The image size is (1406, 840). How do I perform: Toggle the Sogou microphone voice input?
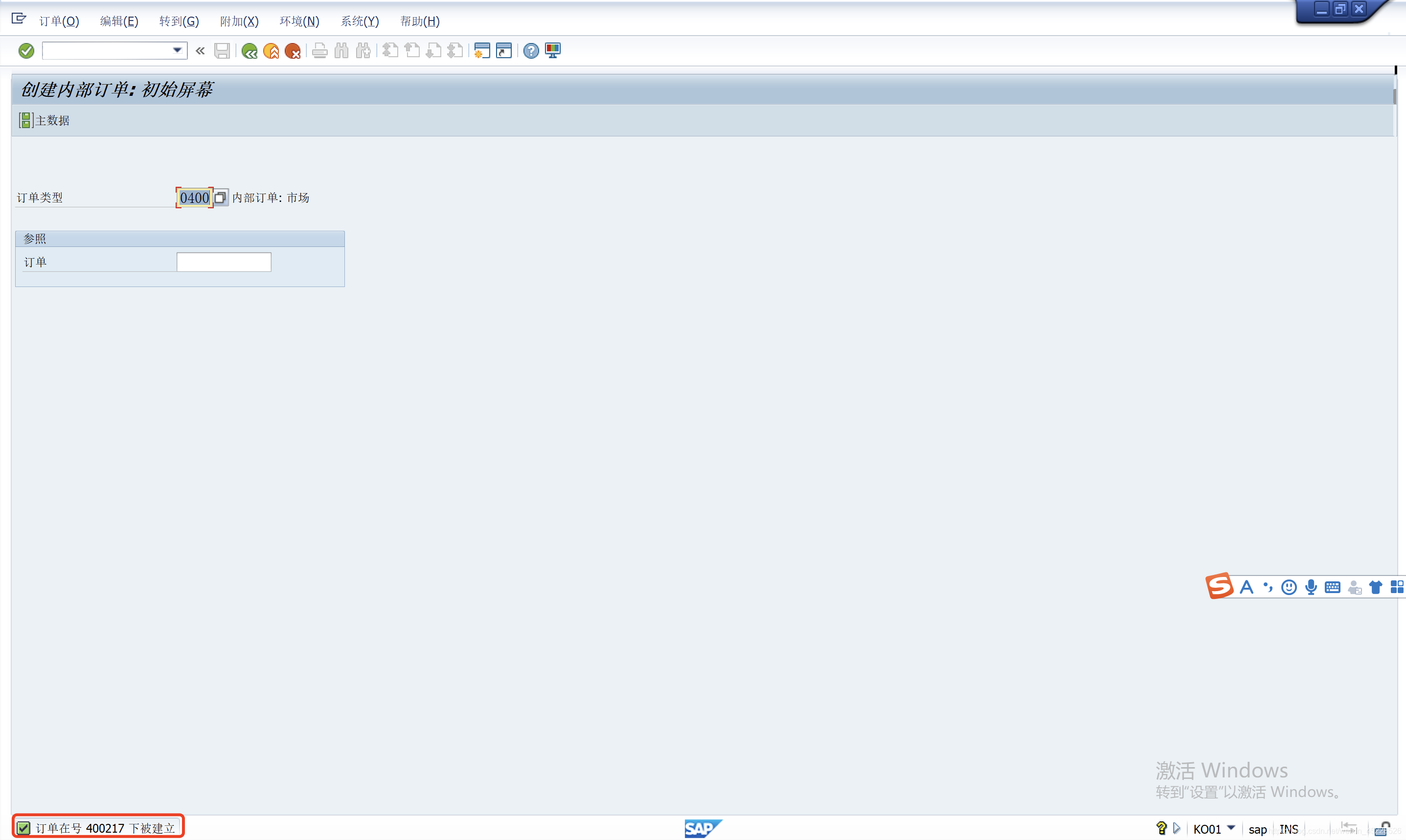click(1311, 587)
